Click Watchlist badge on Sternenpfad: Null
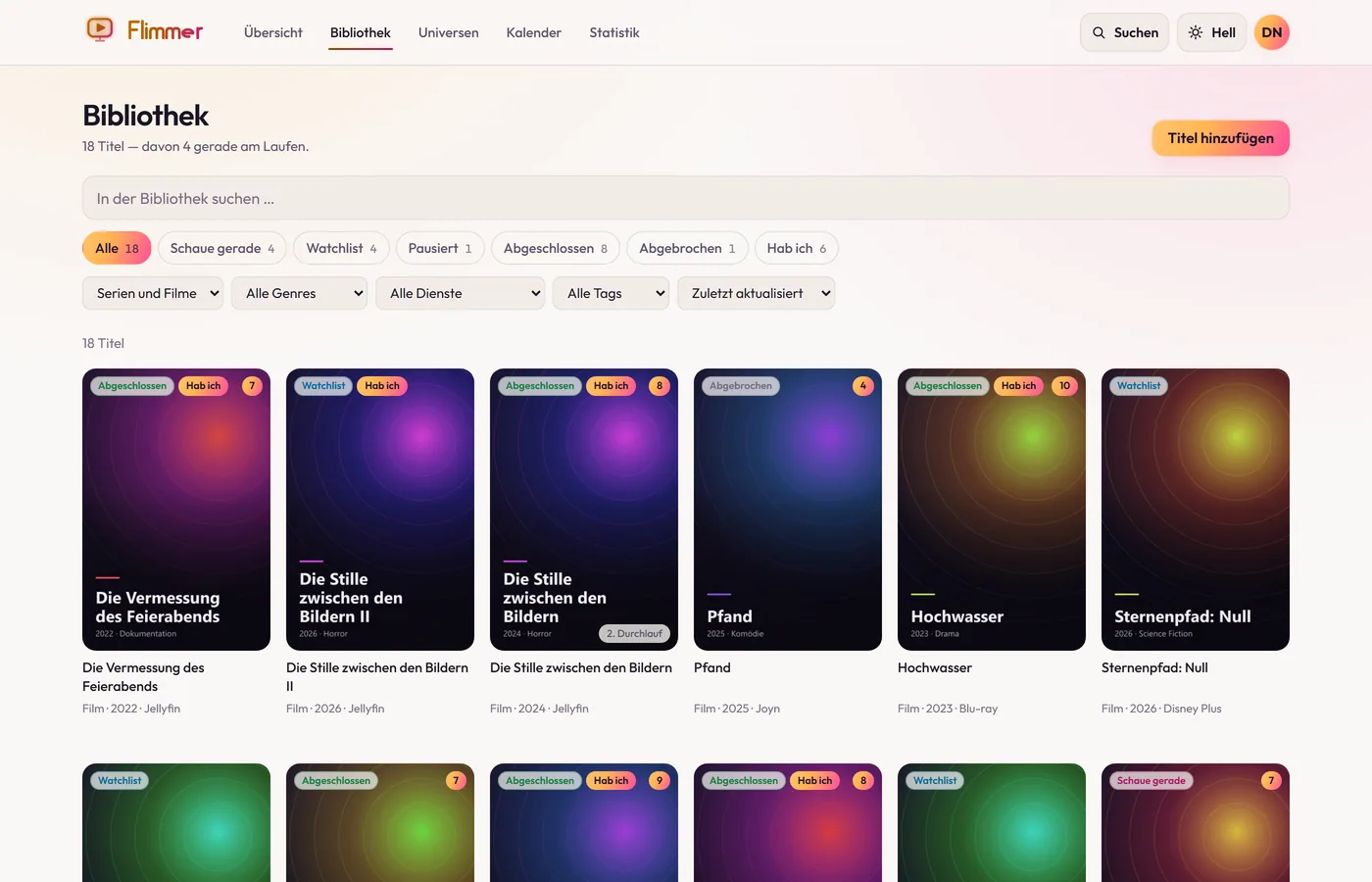 coord(1139,386)
